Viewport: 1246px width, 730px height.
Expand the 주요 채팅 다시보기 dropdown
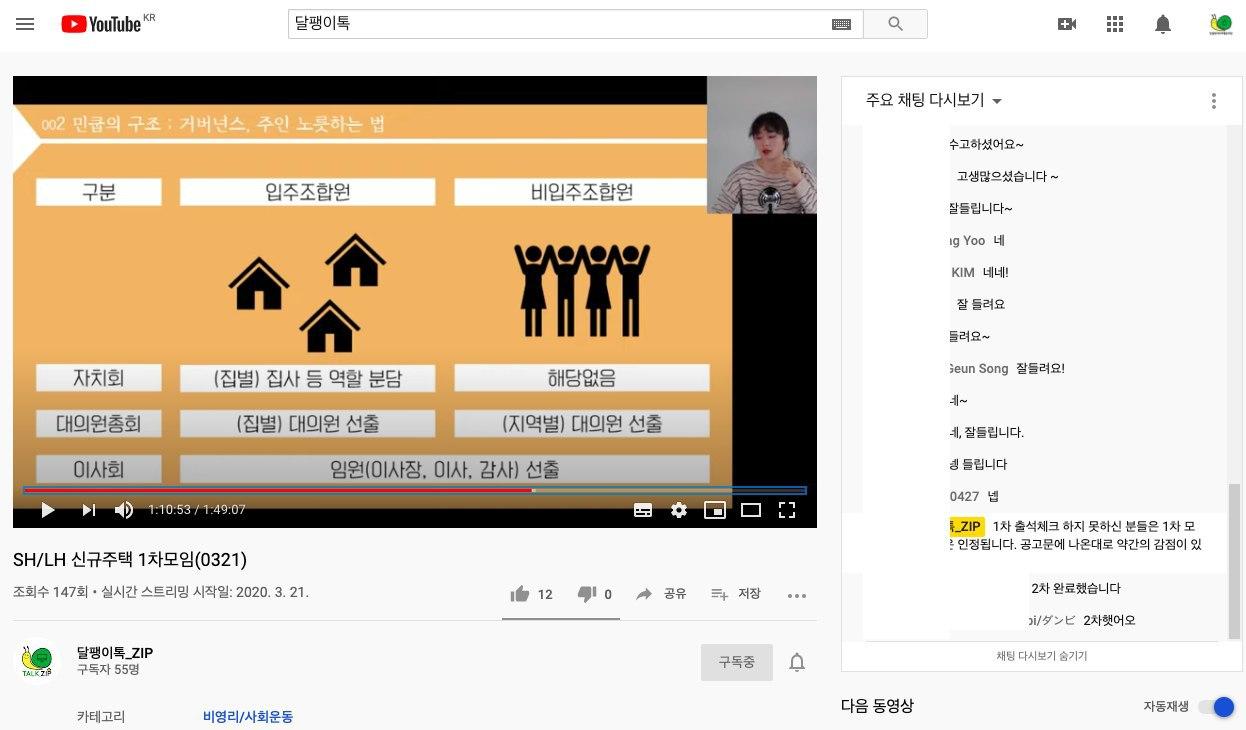click(x=934, y=100)
